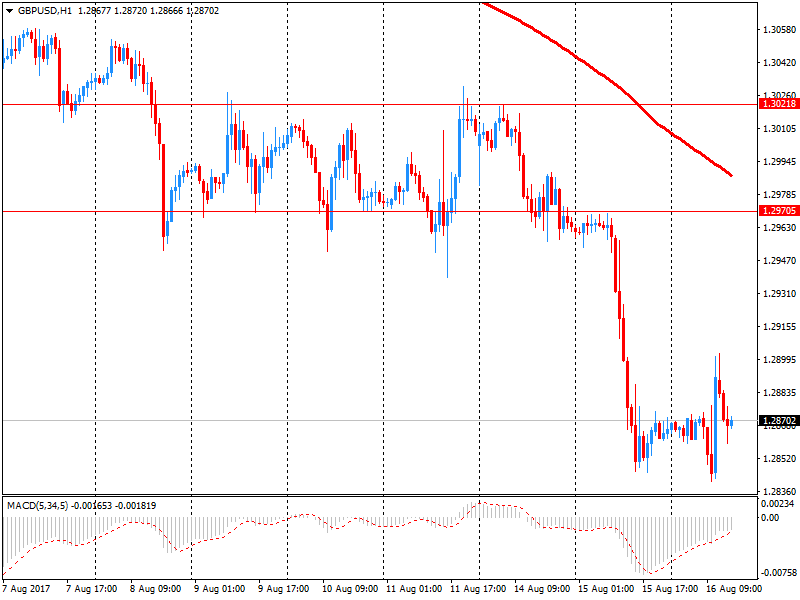Select the red 1.29705 horizontal level label
Screen dimensions: 800x600
779,211
